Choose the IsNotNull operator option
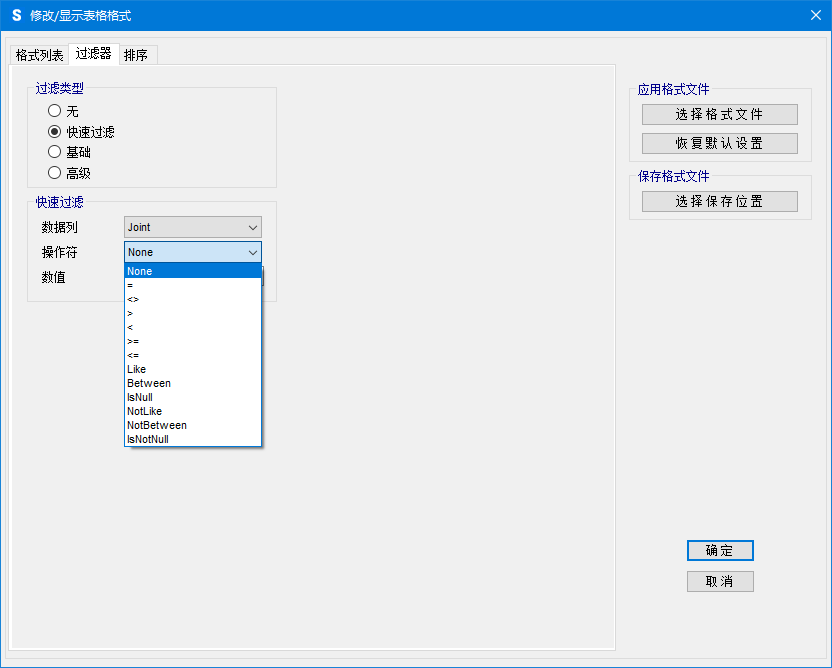832x668 pixels. point(148,439)
